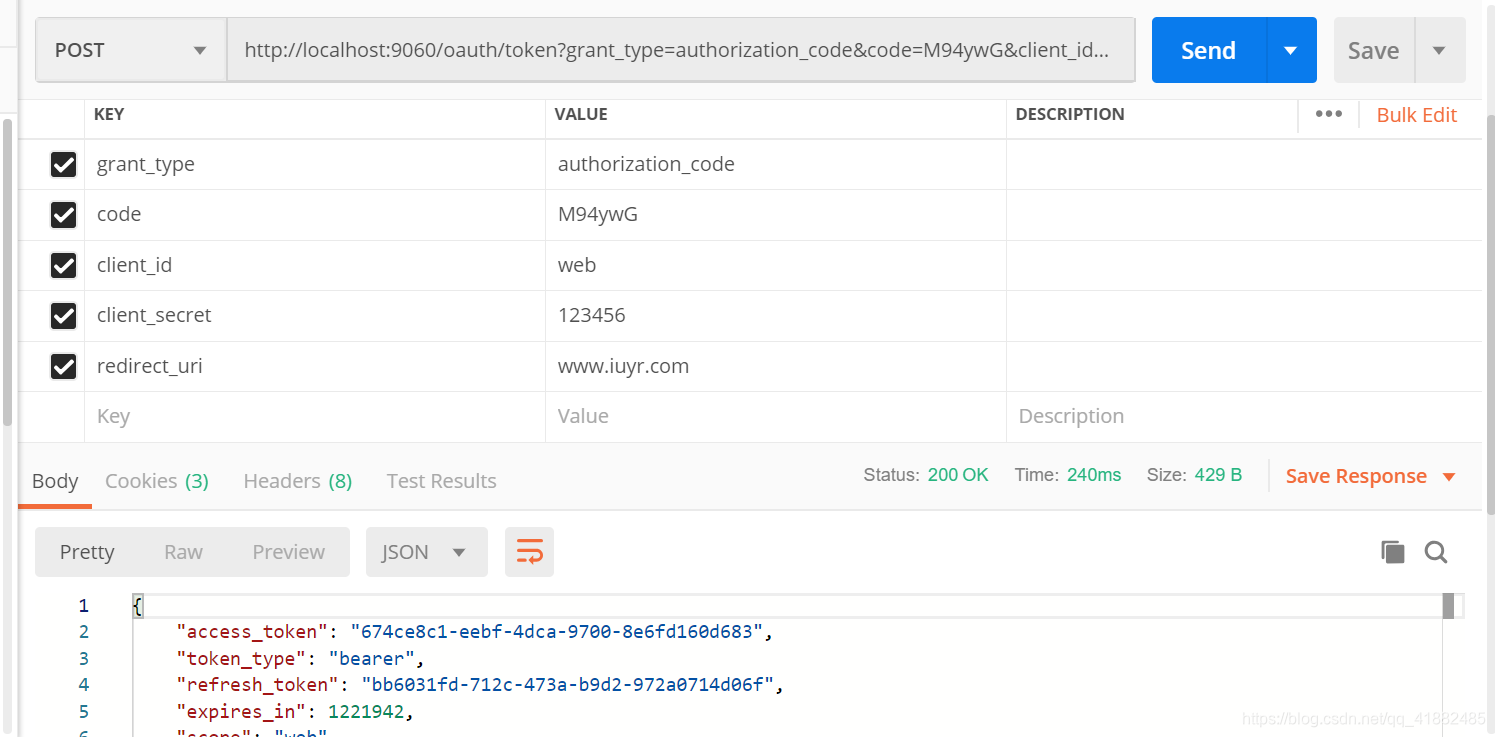
Task: Toggle the wrap lines icon
Action: 529,552
